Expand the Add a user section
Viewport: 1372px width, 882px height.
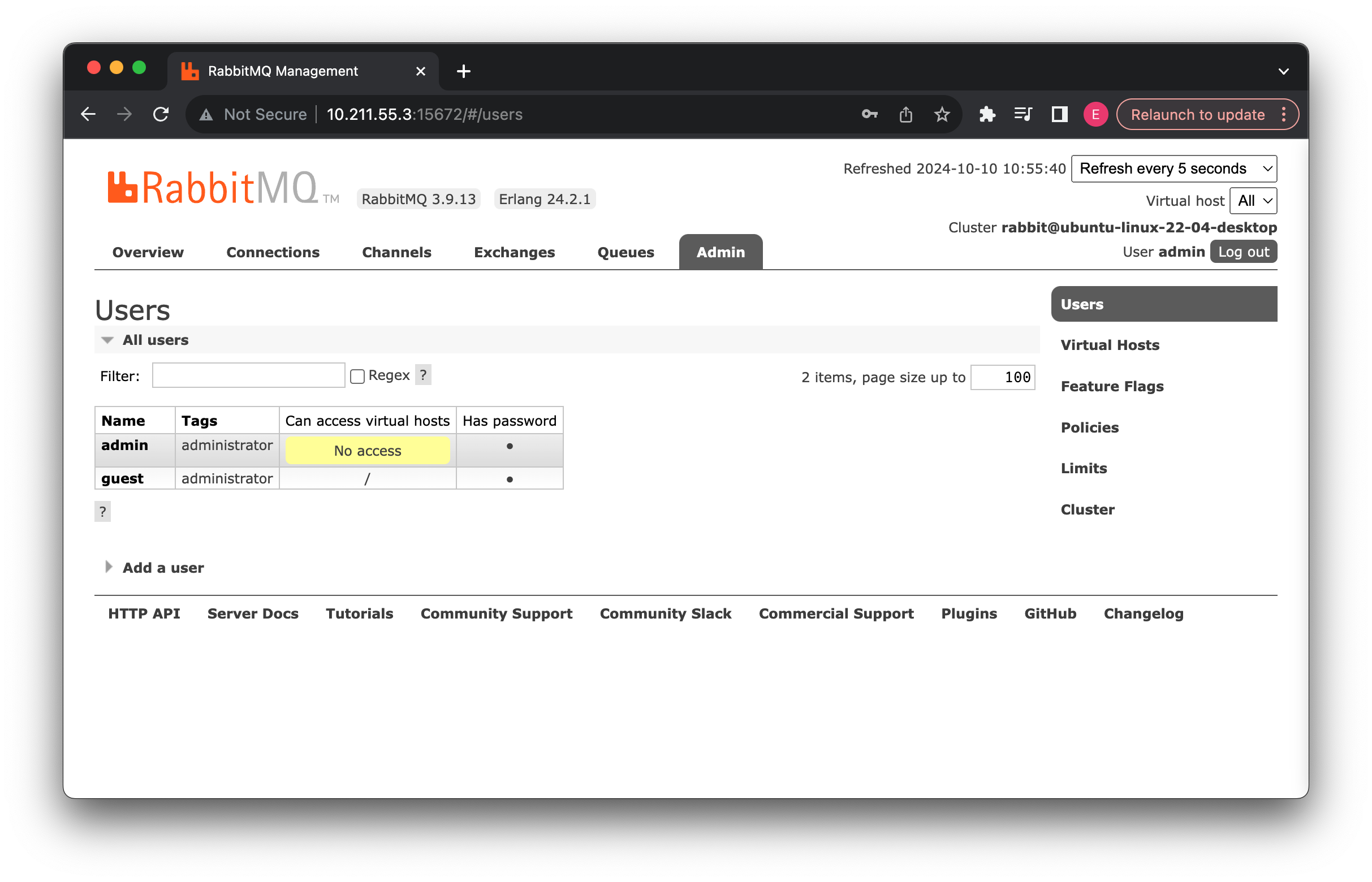[x=163, y=568]
